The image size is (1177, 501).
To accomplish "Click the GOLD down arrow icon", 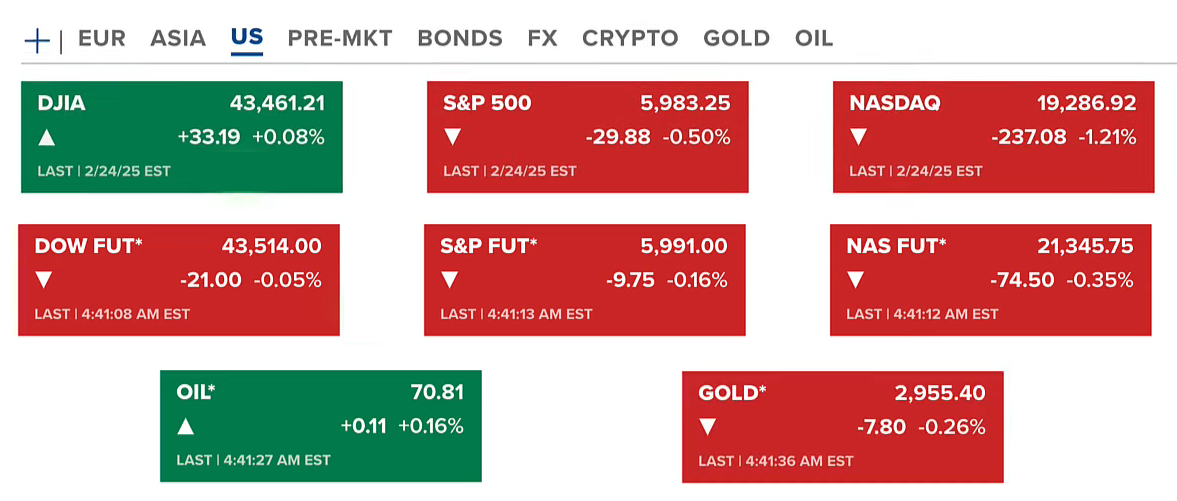I will pyautogui.click(x=707, y=428).
